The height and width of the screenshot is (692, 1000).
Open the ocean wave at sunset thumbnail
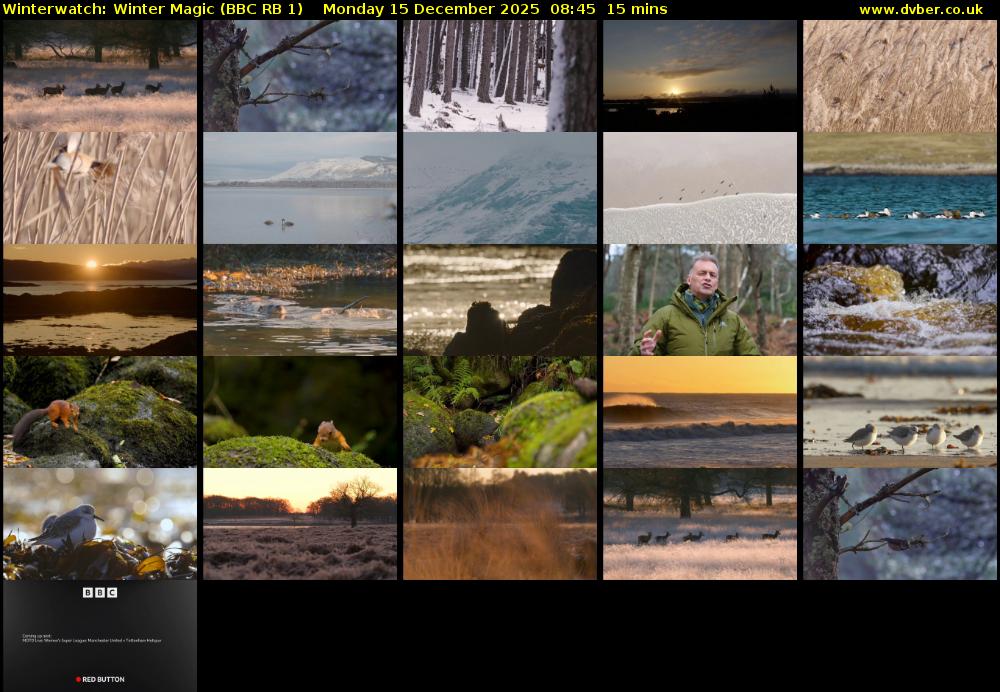coord(700,412)
